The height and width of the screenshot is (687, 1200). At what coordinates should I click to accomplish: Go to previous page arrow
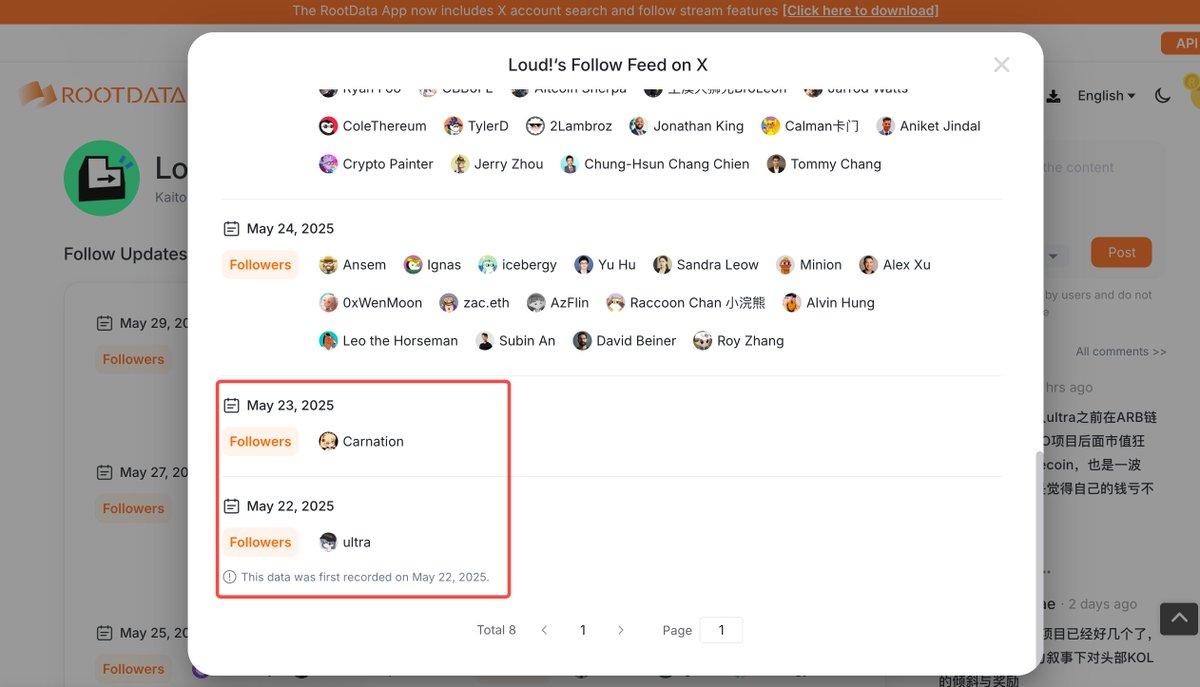544,630
